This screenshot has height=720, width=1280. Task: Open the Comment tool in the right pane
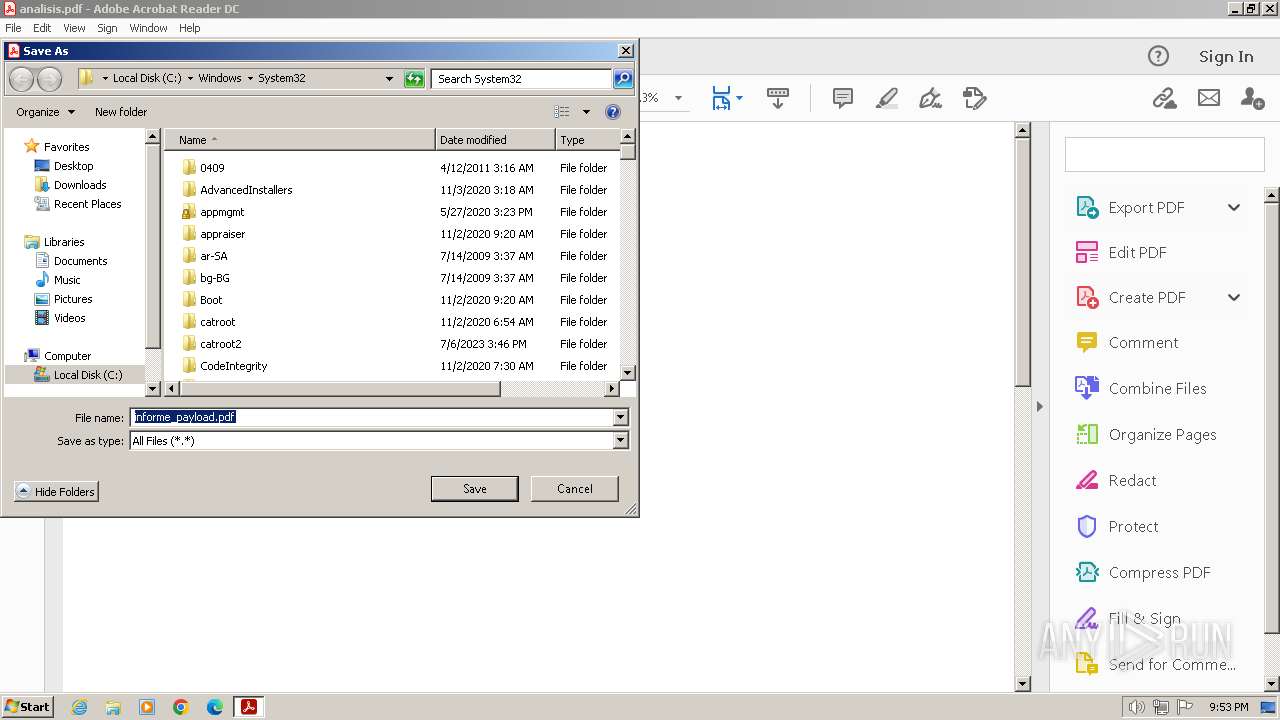[1127, 343]
